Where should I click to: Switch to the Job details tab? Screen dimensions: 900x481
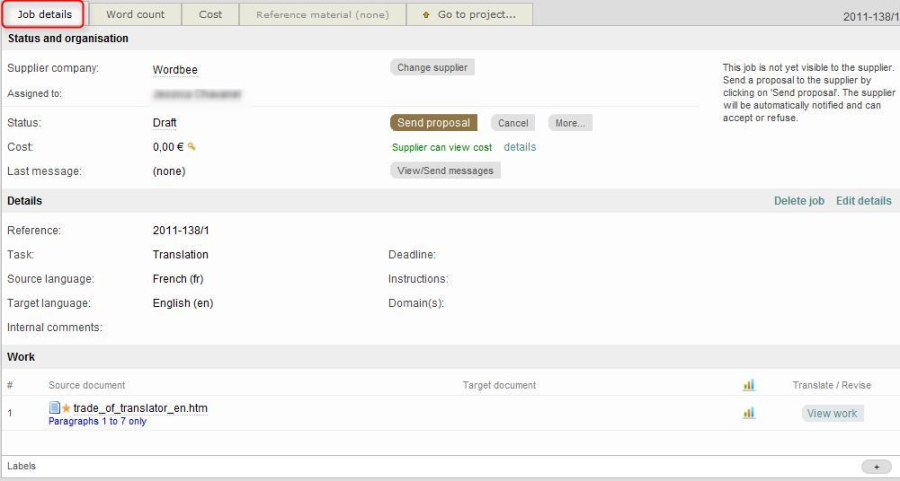[44, 15]
